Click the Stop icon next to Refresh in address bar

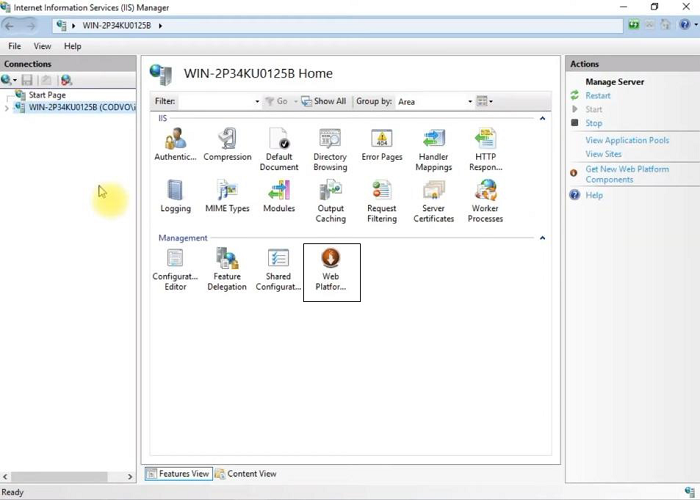tap(650, 25)
